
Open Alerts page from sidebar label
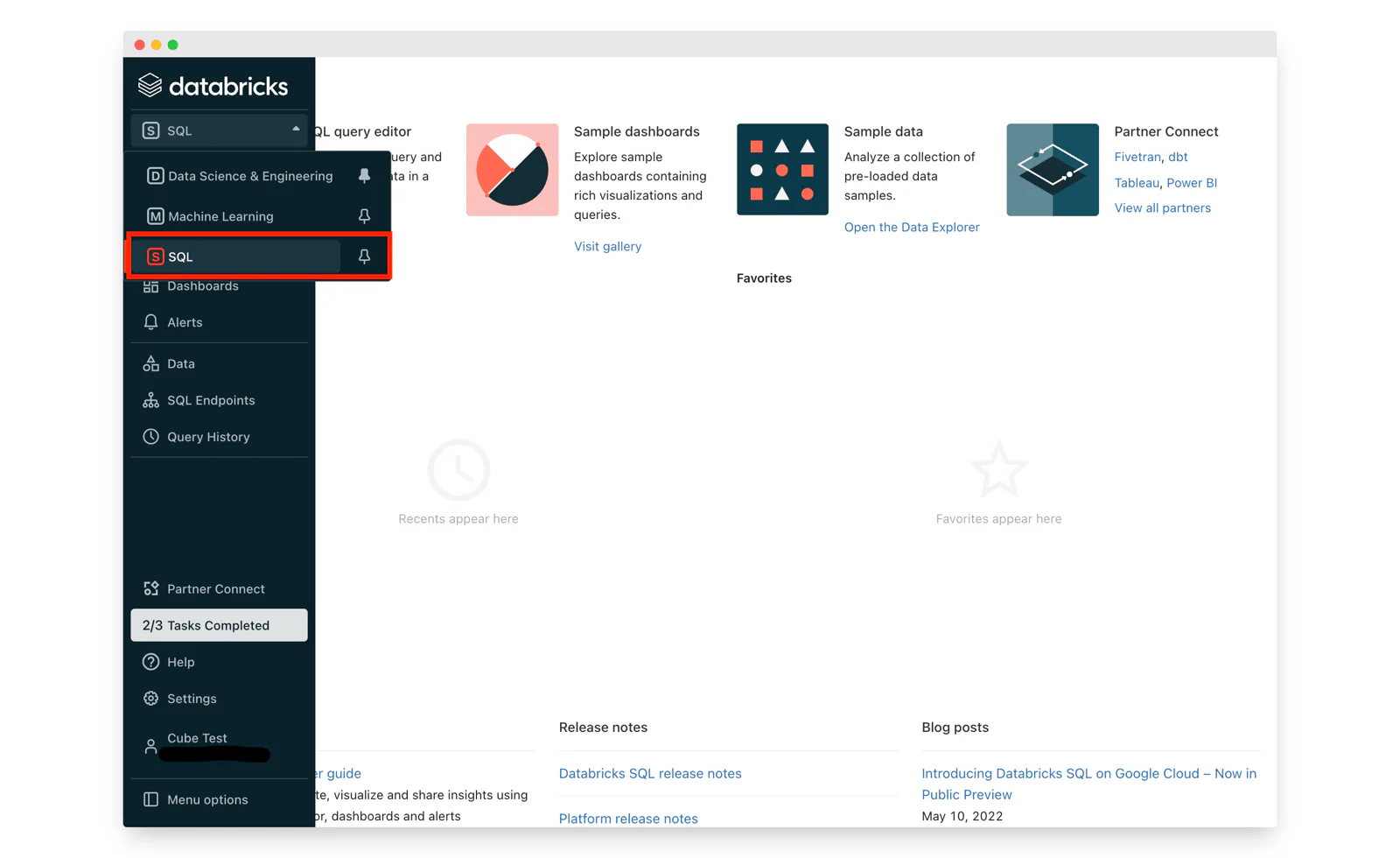pos(185,322)
